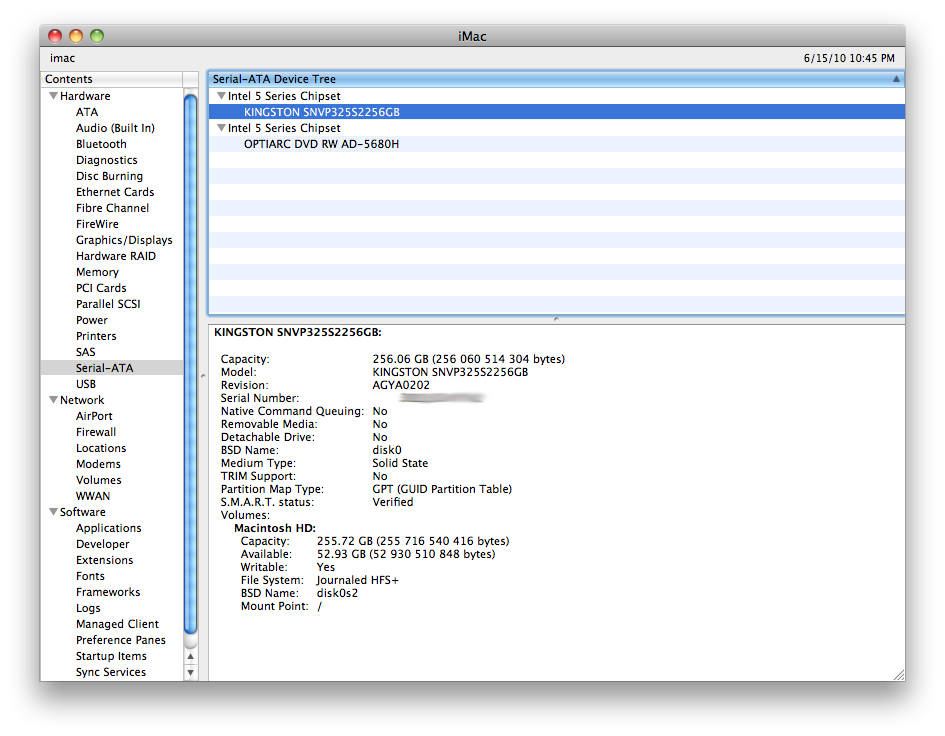Open Volumes section

tap(98, 480)
